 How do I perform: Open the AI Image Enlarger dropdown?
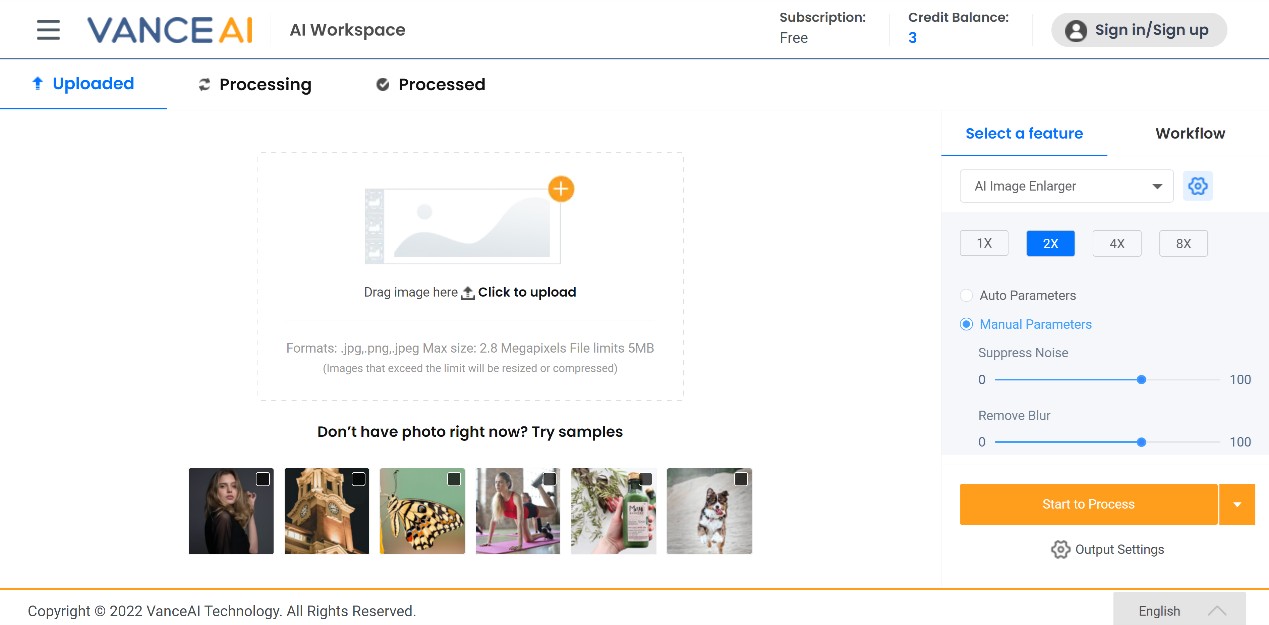coord(1067,186)
